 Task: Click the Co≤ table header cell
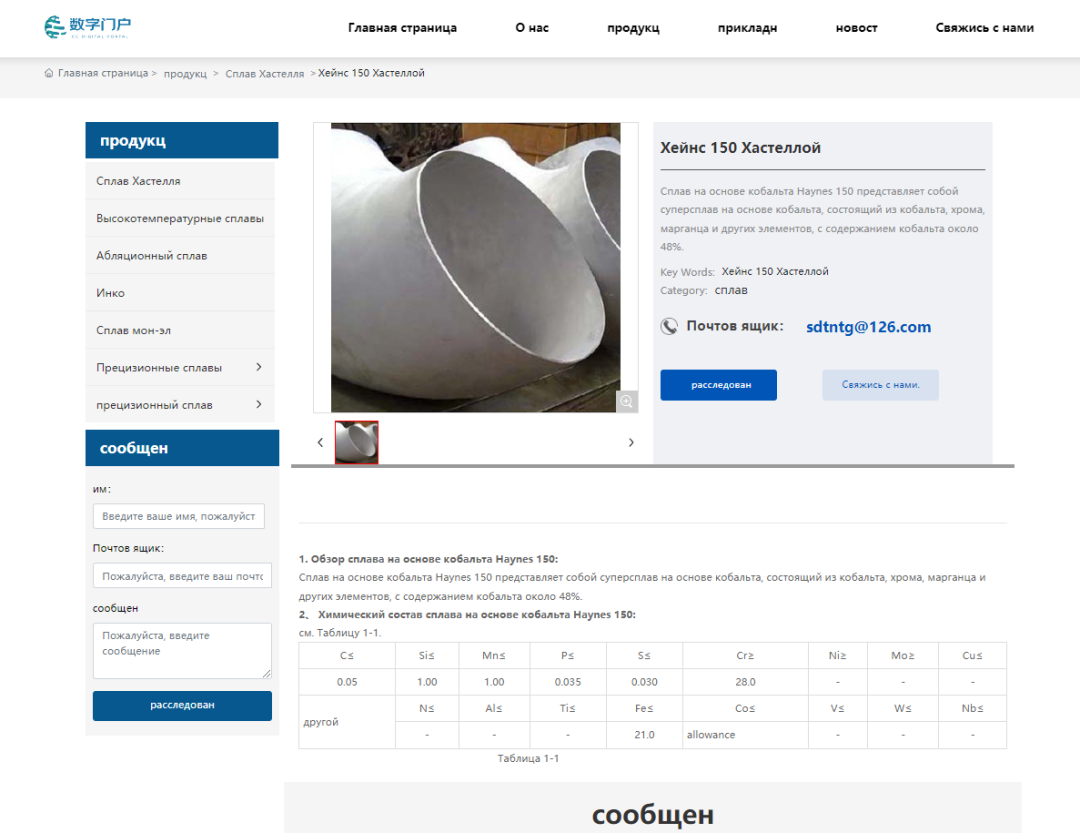pos(745,708)
